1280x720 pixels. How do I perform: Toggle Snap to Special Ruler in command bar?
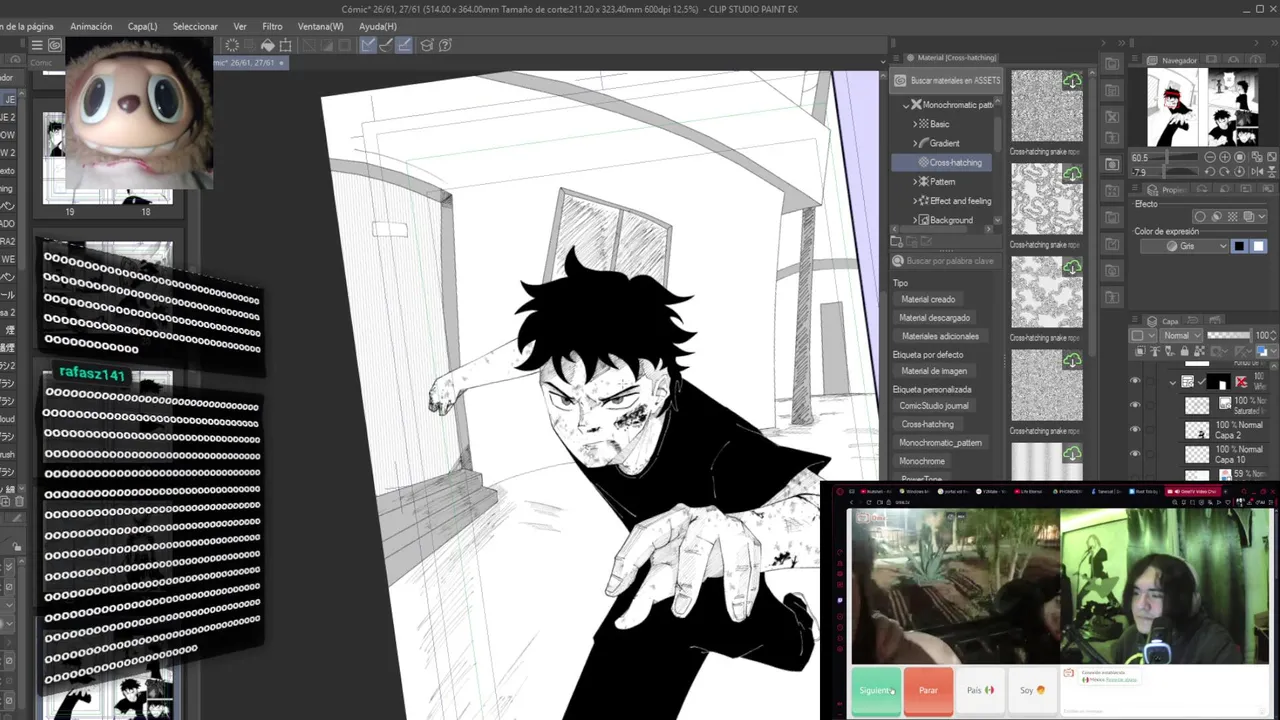(x=386, y=45)
